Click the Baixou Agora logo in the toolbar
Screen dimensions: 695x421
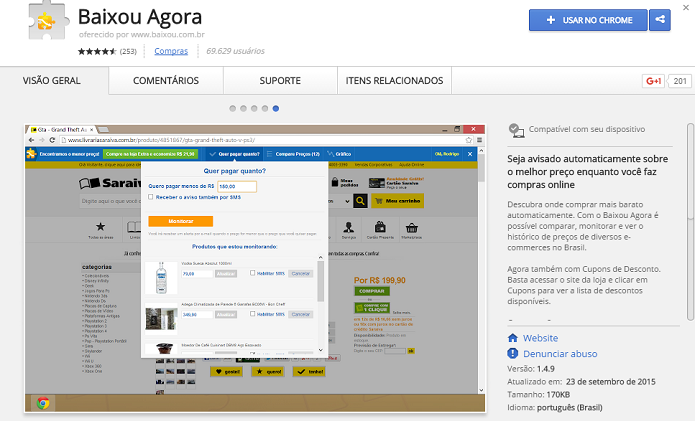pyautogui.click(x=31, y=154)
